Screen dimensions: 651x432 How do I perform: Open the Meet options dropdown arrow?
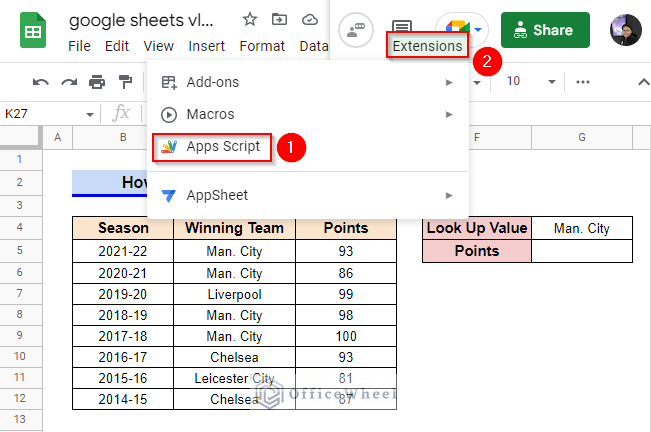coord(478,29)
